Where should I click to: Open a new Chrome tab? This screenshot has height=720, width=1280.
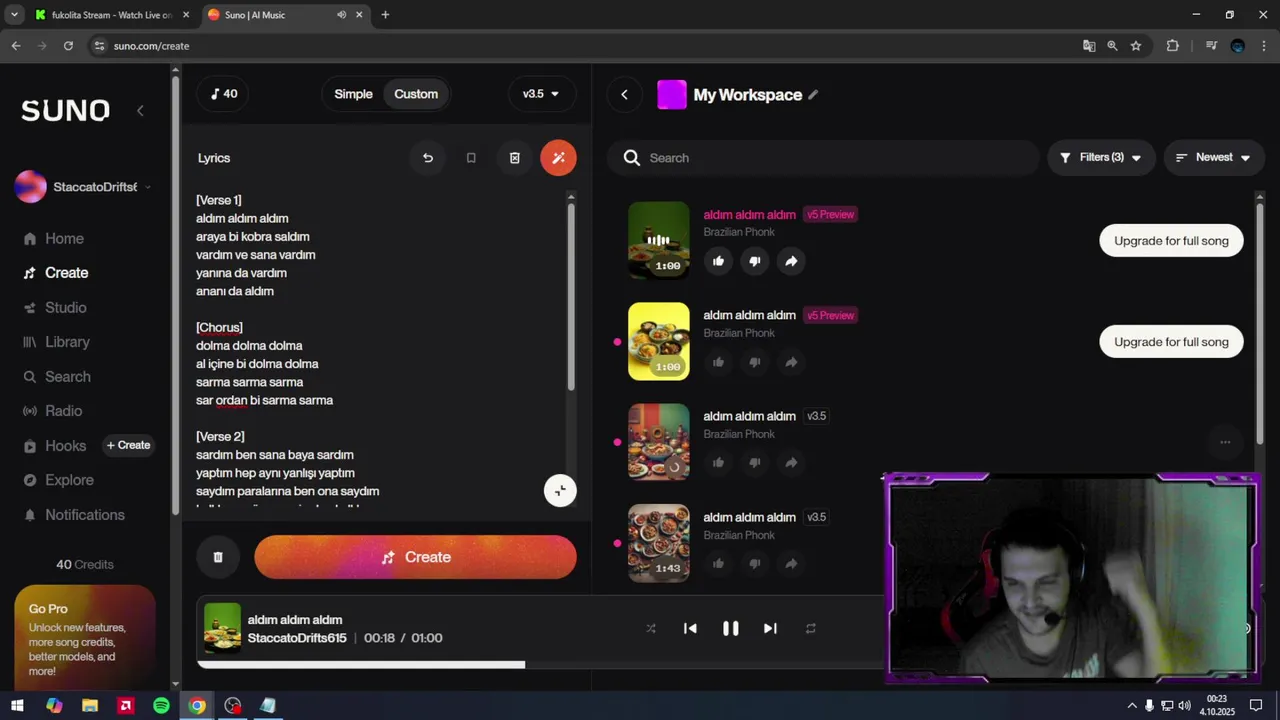385,15
